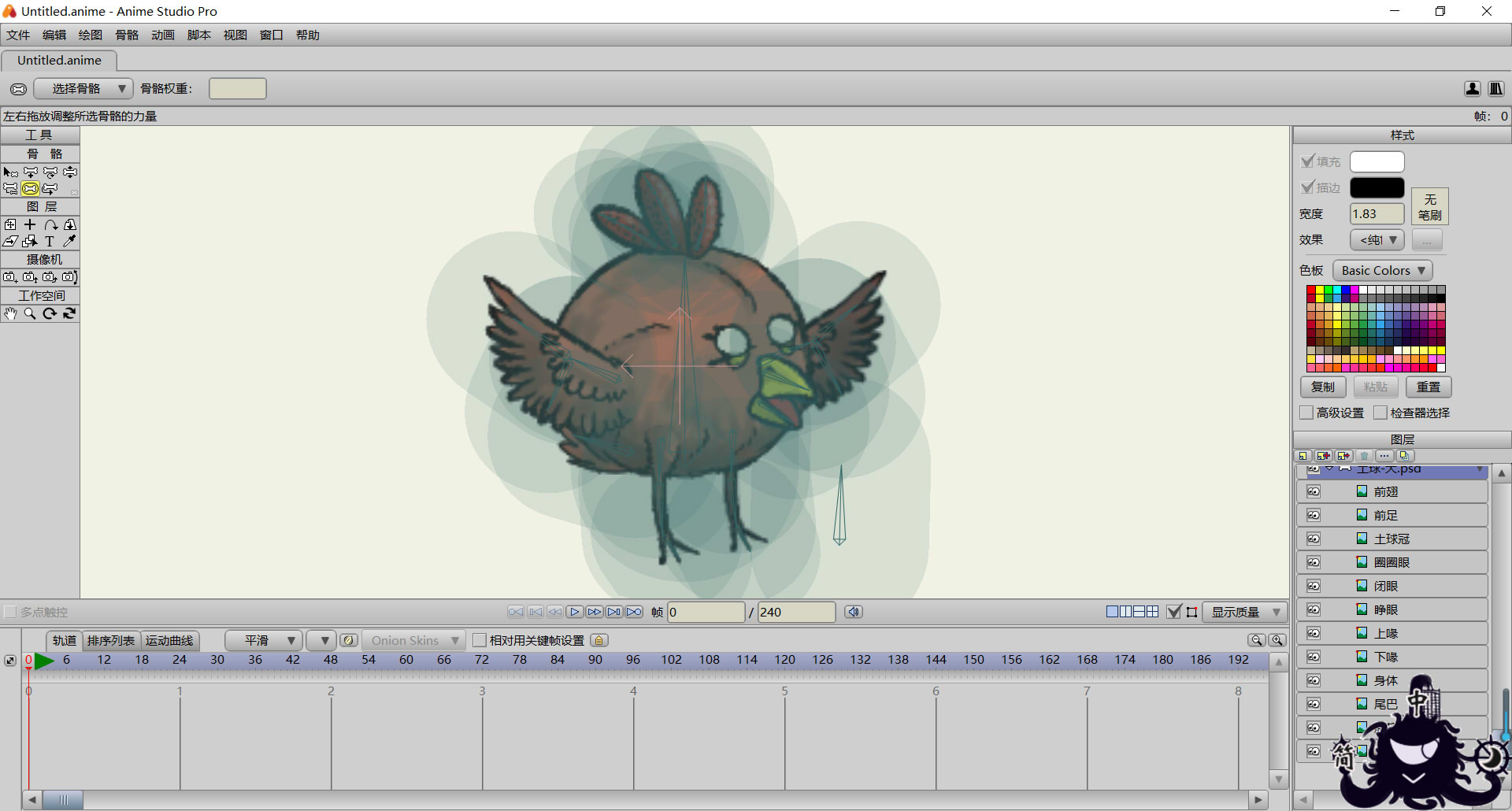This screenshot has width=1512, height=811.
Task: Enable relative keyframing checkbox
Action: pyautogui.click(x=479, y=640)
